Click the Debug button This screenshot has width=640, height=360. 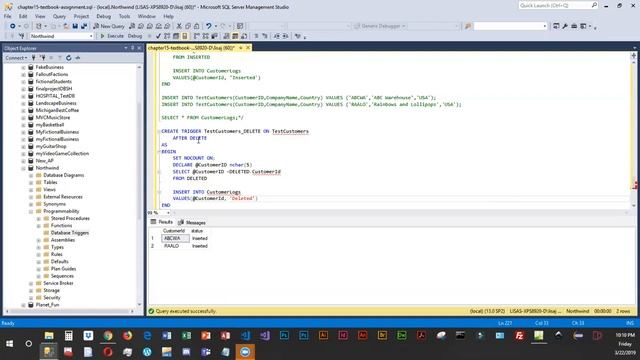coord(135,36)
